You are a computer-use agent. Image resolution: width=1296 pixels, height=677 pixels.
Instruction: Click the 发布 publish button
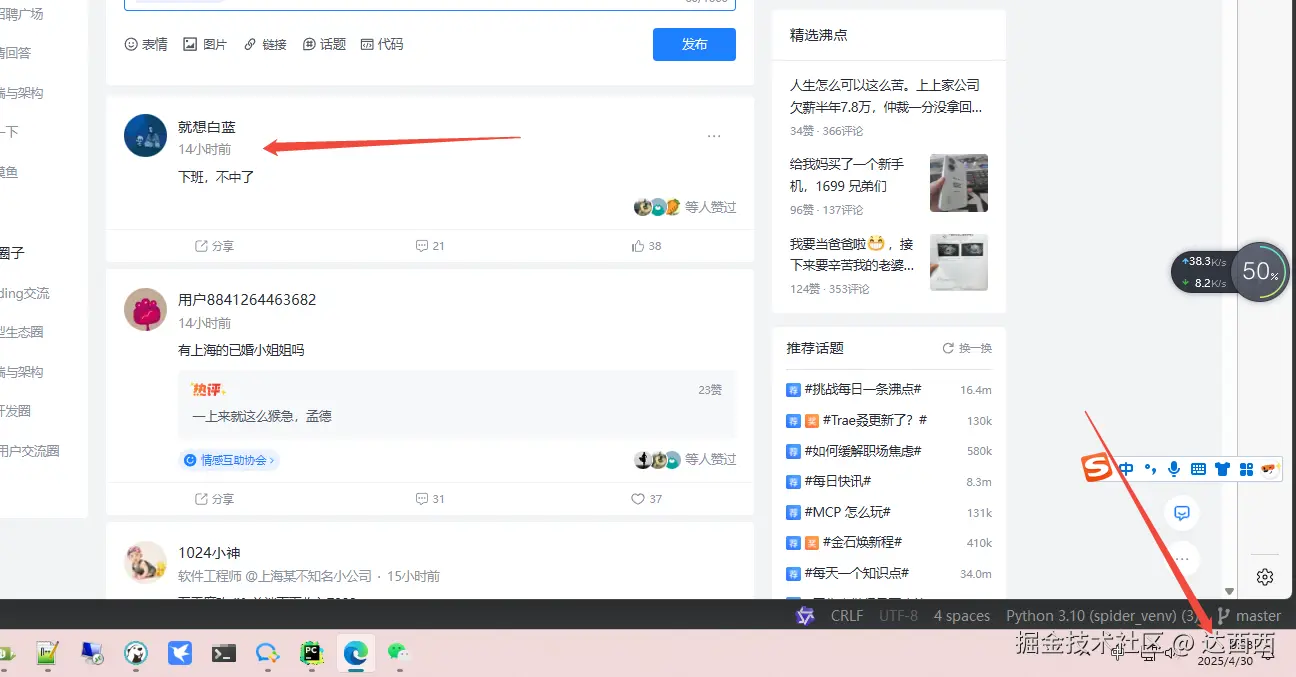point(694,44)
